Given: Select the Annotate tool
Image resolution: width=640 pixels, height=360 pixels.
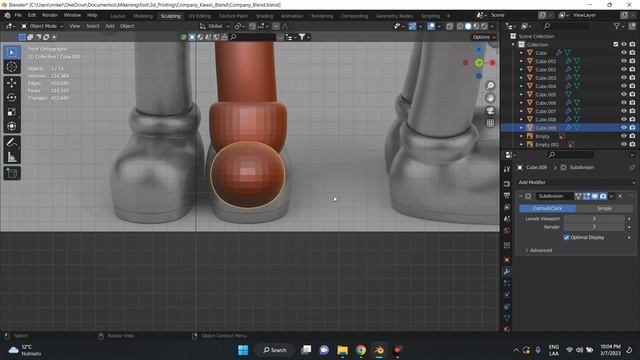Looking at the screenshot, I should (x=12, y=142).
